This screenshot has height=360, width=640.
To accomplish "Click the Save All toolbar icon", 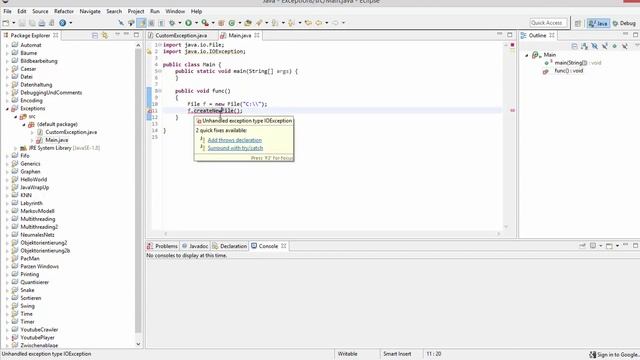I will coord(32,23).
